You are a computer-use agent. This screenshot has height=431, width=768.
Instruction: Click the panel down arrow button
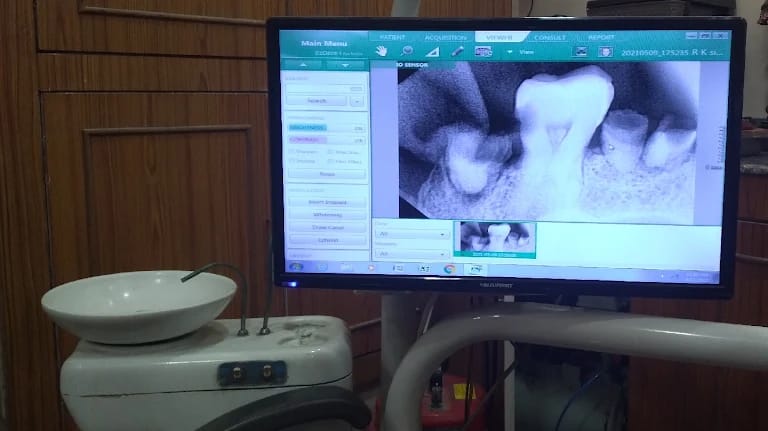click(x=345, y=65)
